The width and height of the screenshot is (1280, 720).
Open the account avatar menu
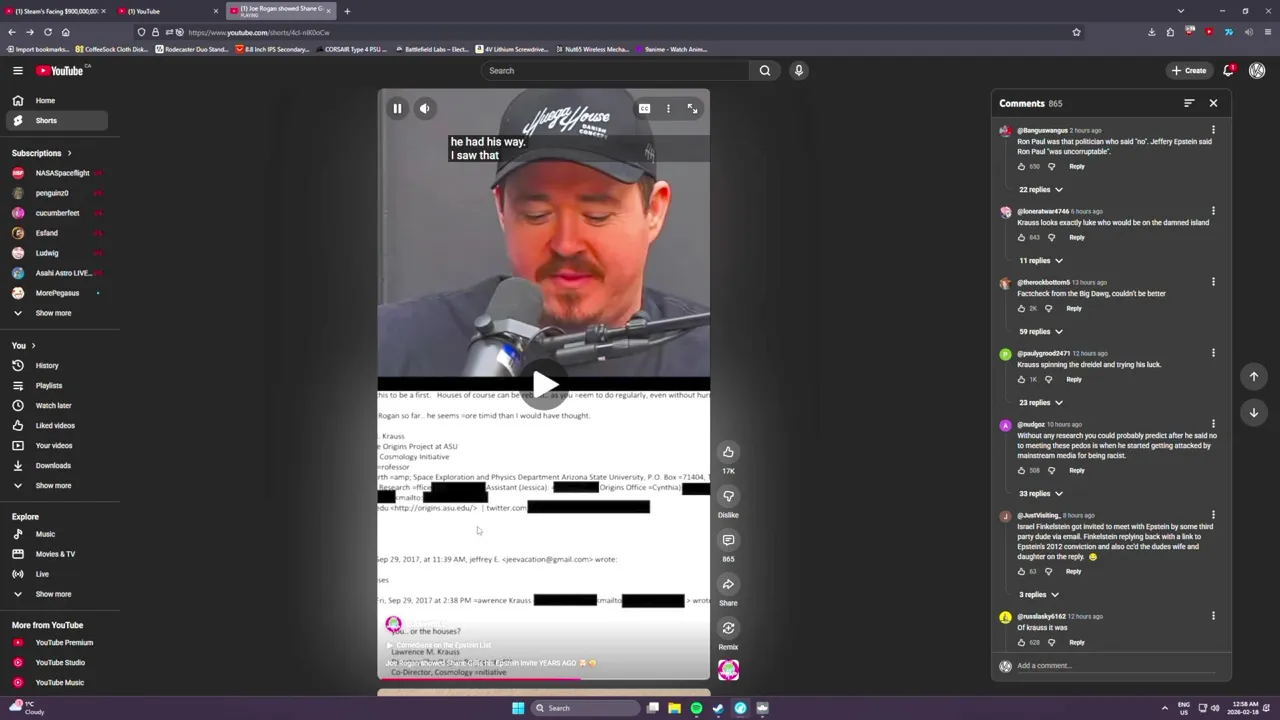coord(1257,70)
